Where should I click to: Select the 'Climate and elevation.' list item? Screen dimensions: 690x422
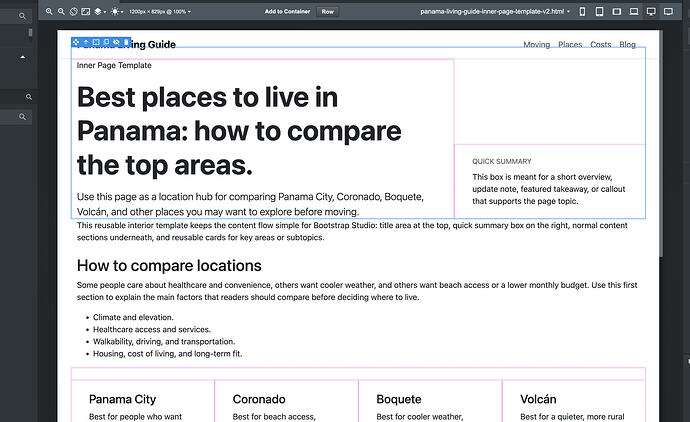click(133, 317)
